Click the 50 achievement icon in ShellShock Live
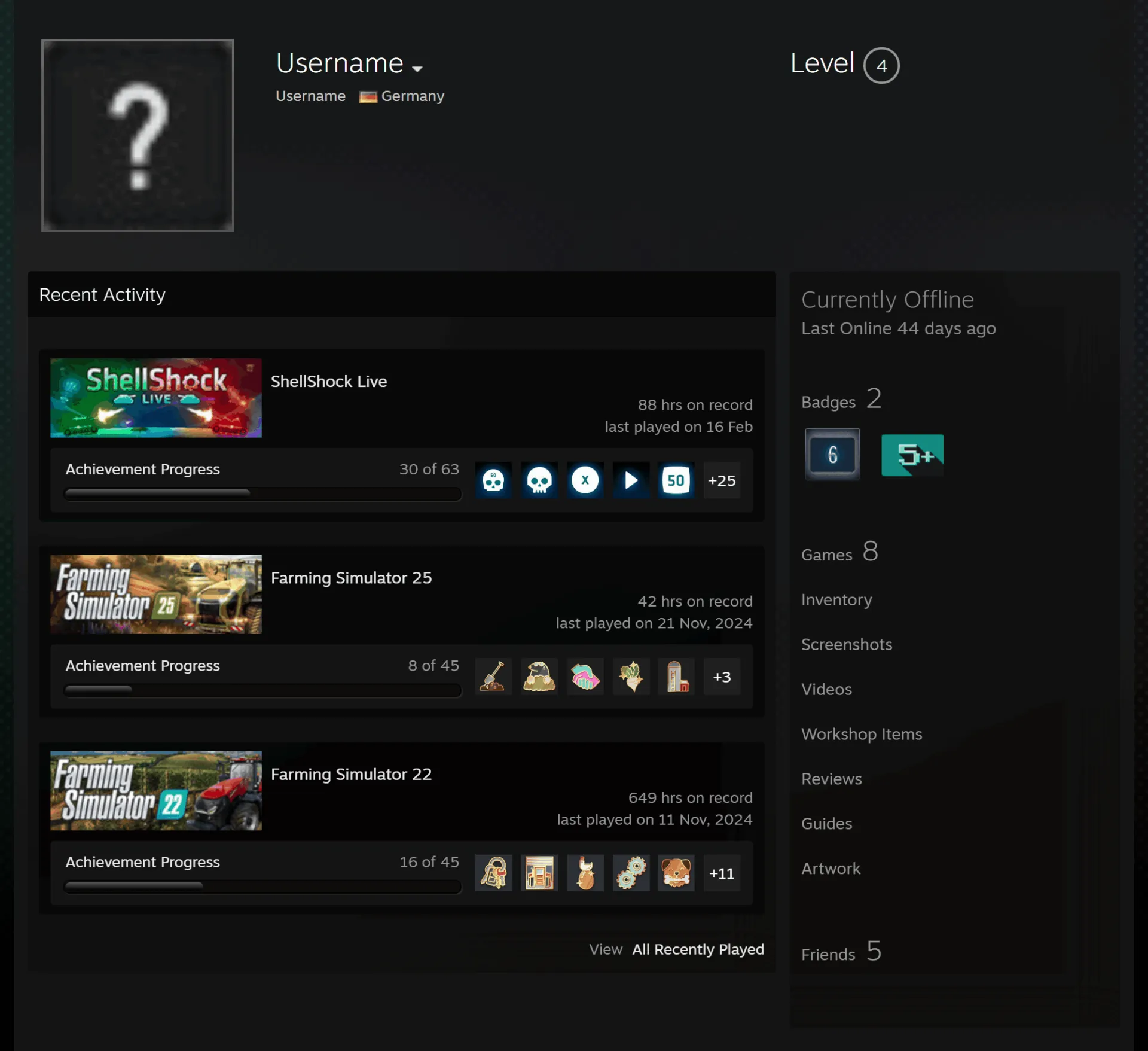Viewport: 1148px width, 1051px height. 676,480
